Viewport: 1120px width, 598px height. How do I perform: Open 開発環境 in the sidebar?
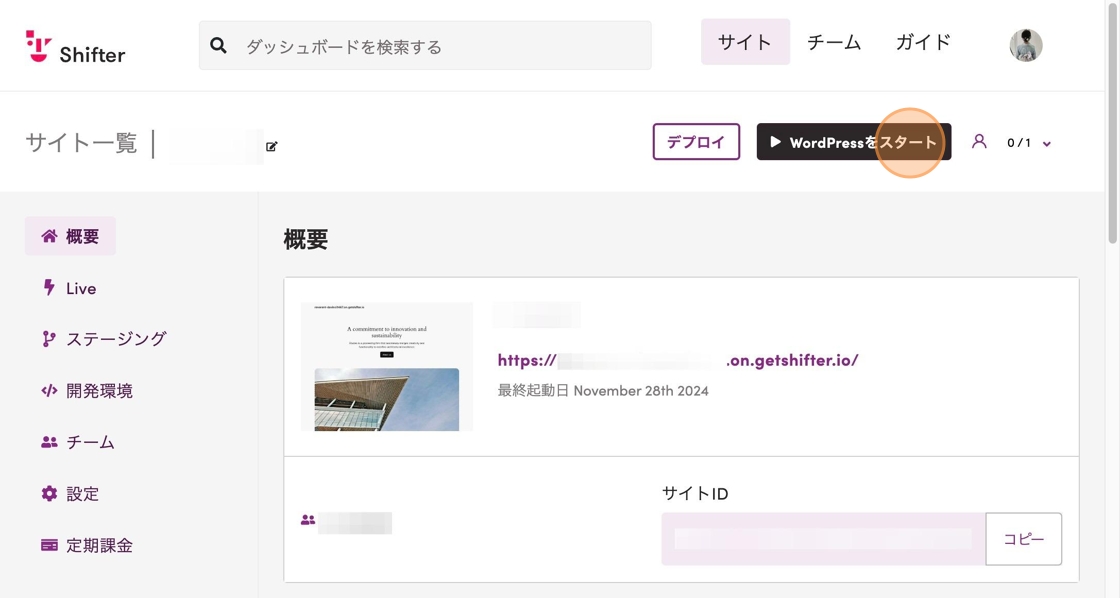pos(86,391)
